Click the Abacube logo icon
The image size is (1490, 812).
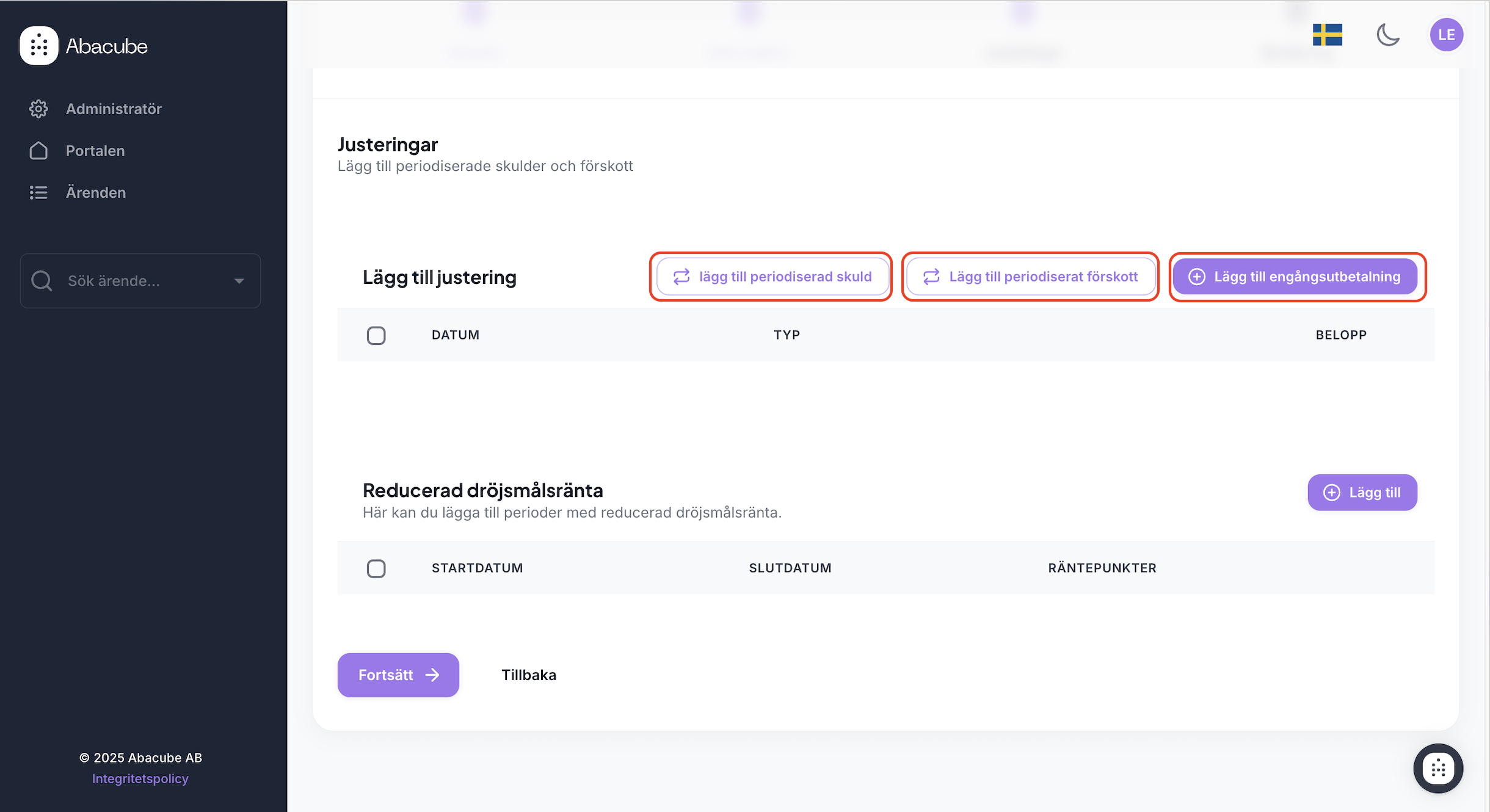coord(39,46)
